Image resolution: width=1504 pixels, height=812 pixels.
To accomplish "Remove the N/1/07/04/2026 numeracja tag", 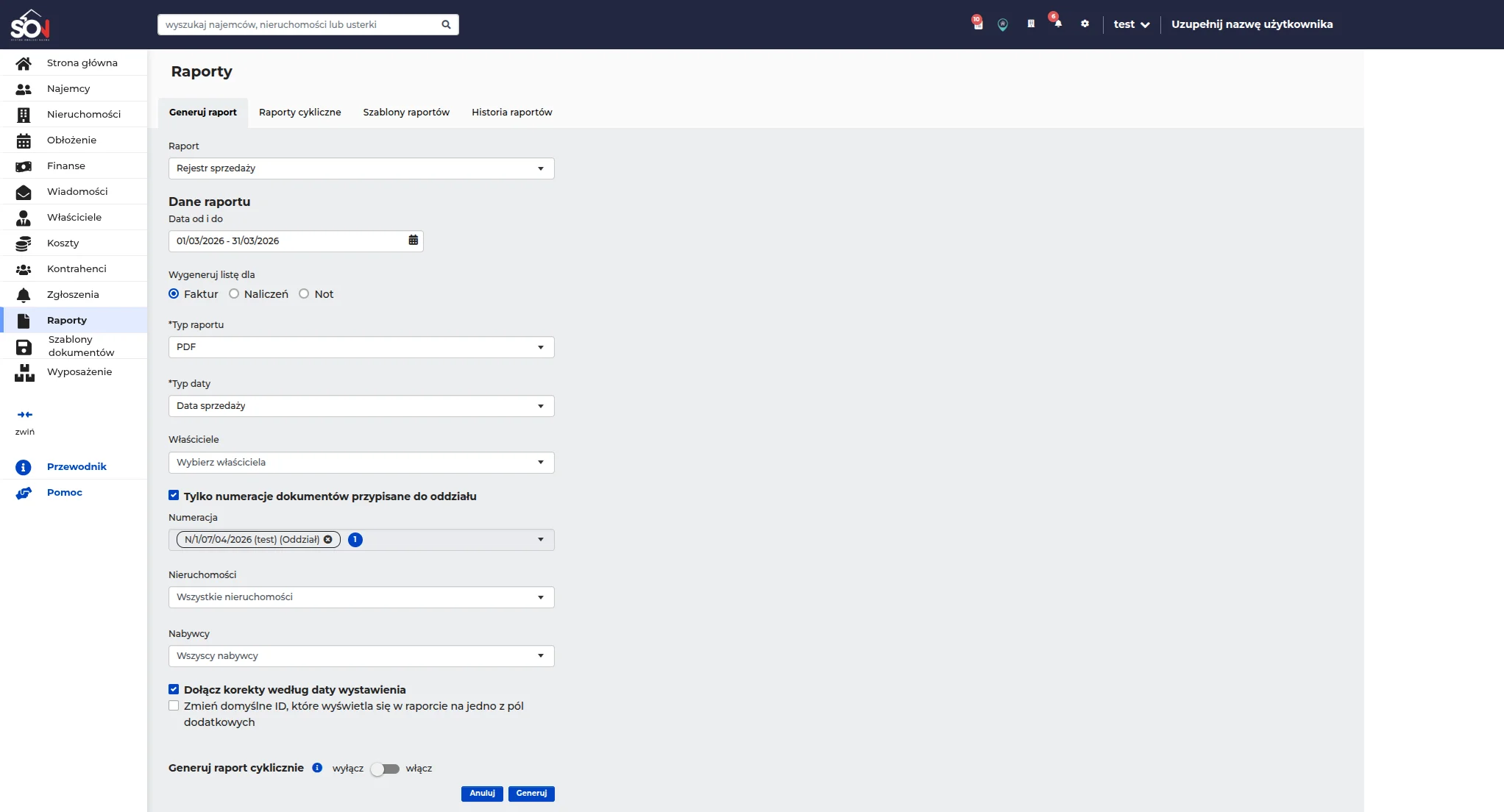I will (328, 540).
